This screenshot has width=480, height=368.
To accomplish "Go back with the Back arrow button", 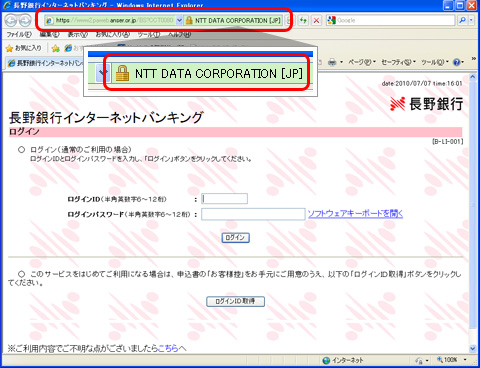I will tap(11, 21).
